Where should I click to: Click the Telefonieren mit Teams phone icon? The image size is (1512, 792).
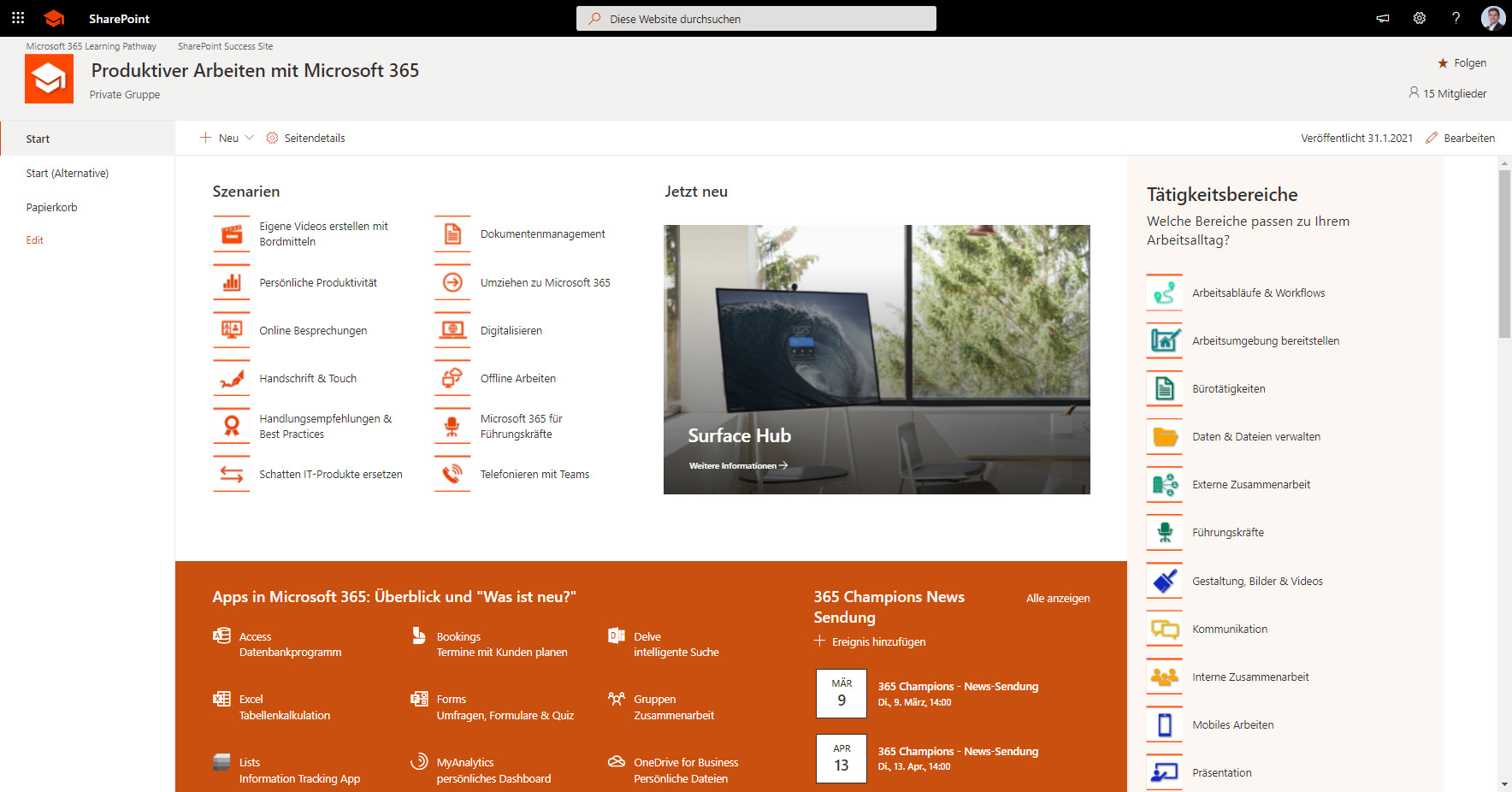pyautogui.click(x=452, y=474)
